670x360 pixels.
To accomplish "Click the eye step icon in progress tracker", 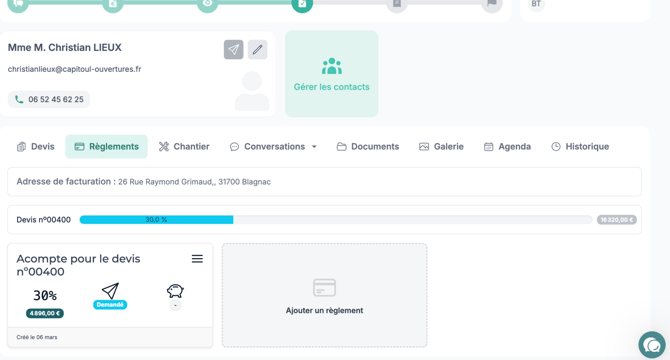I will [207, 3].
